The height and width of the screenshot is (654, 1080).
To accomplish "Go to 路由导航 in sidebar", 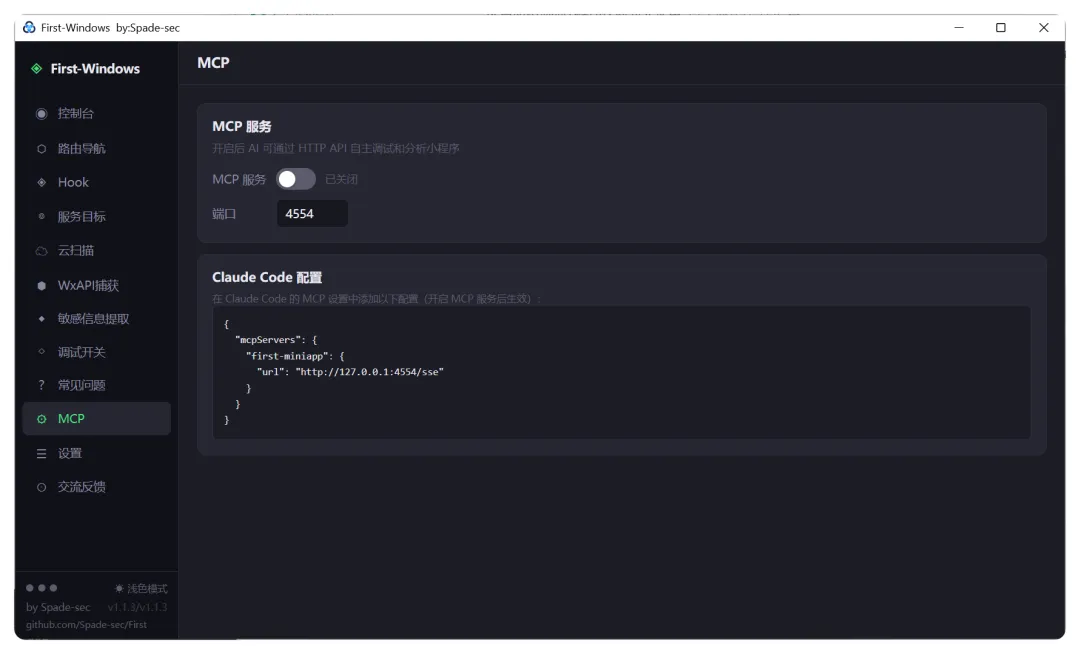I will [x=96, y=149].
